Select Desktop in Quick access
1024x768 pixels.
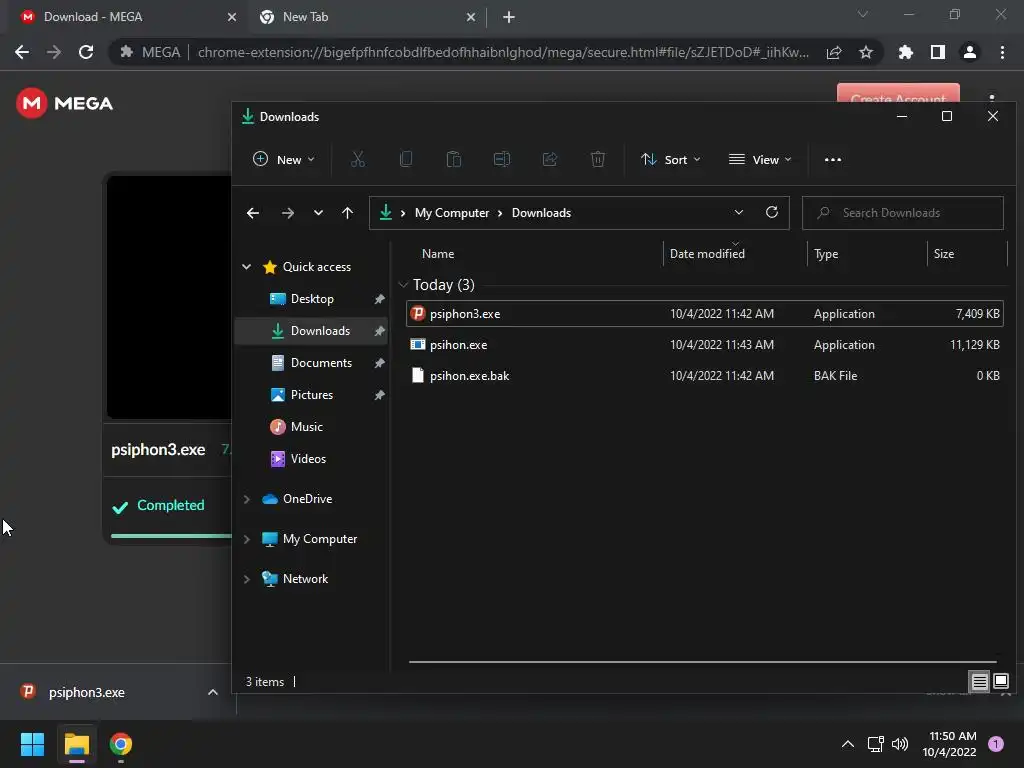pos(312,299)
